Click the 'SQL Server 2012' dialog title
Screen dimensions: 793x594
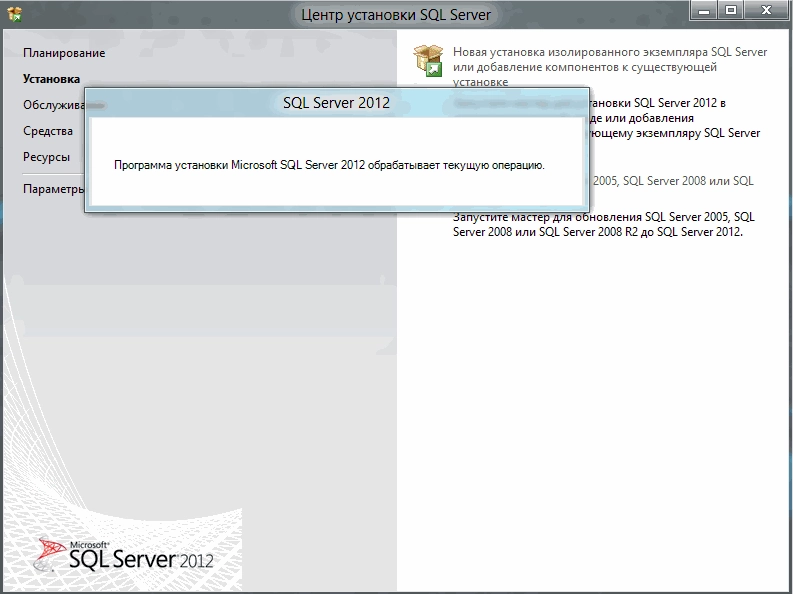tap(336, 103)
